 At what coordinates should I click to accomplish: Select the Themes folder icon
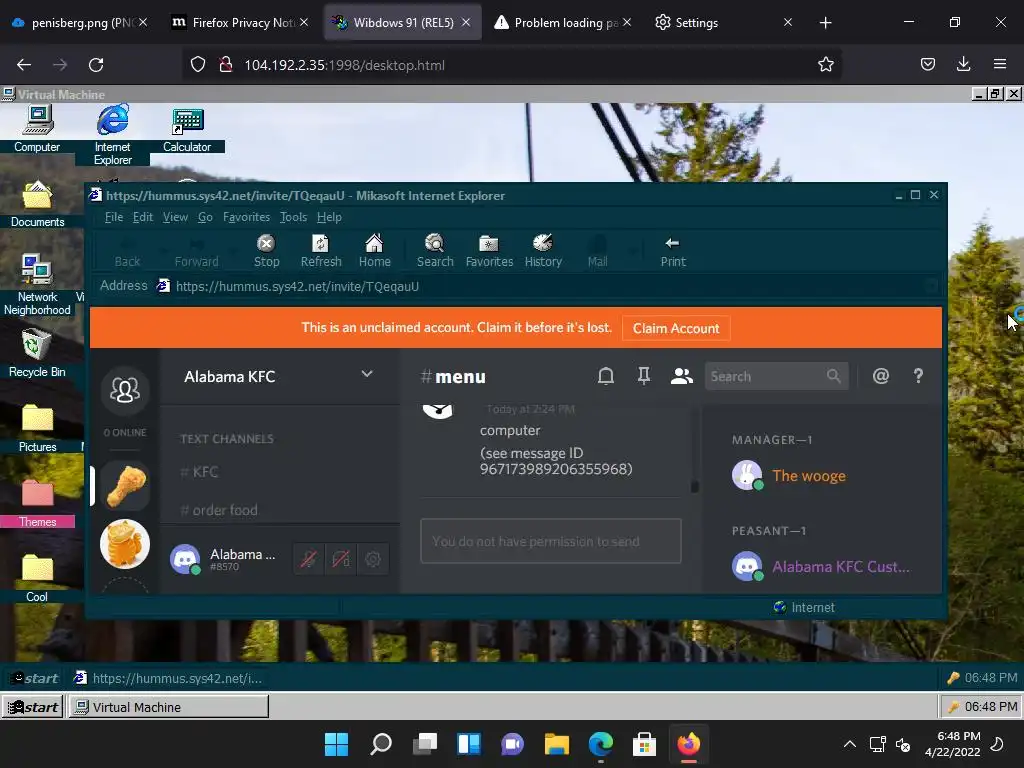click(x=37, y=503)
